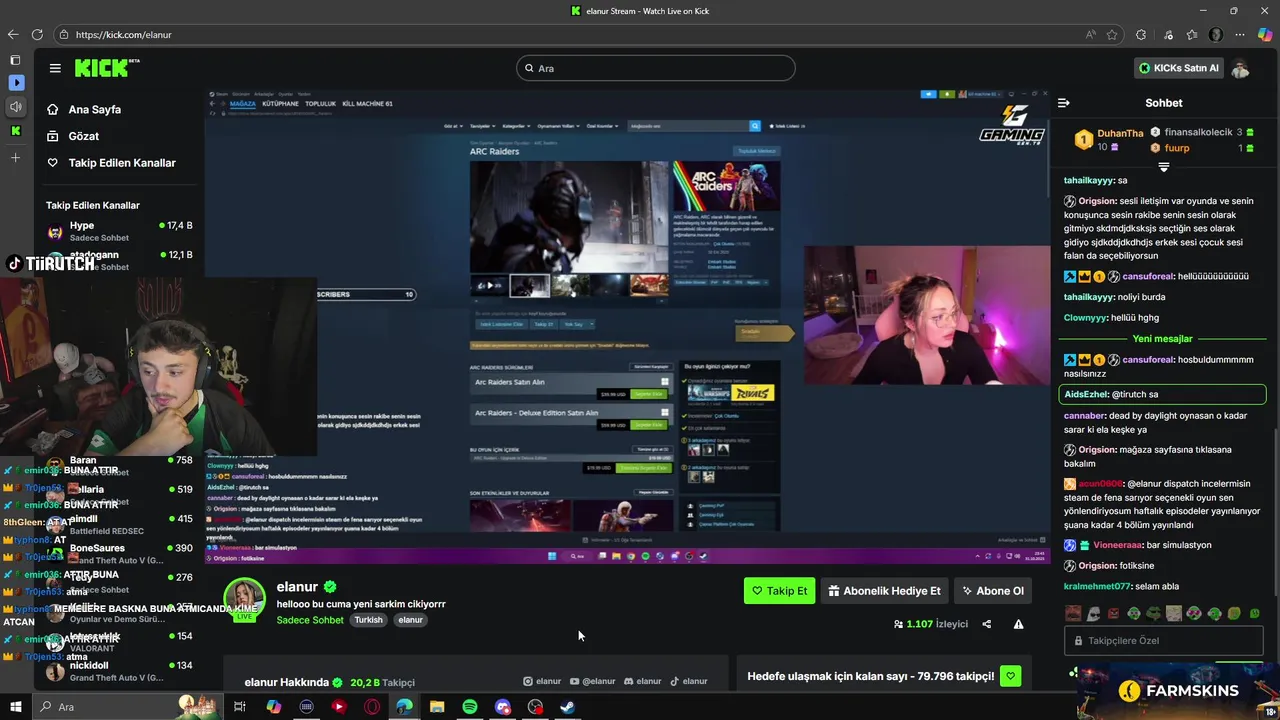
Task: Report the stream with warning icon
Action: click(1018, 624)
